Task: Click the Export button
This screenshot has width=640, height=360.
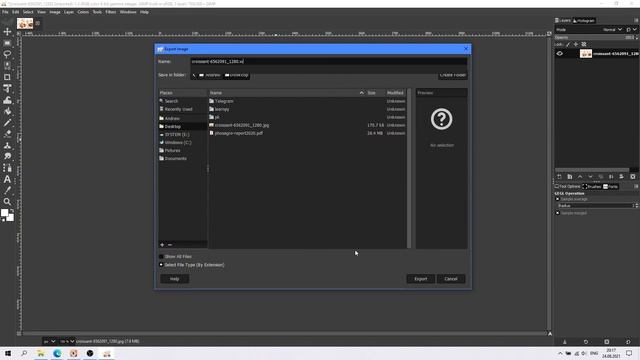Action: pos(420,279)
